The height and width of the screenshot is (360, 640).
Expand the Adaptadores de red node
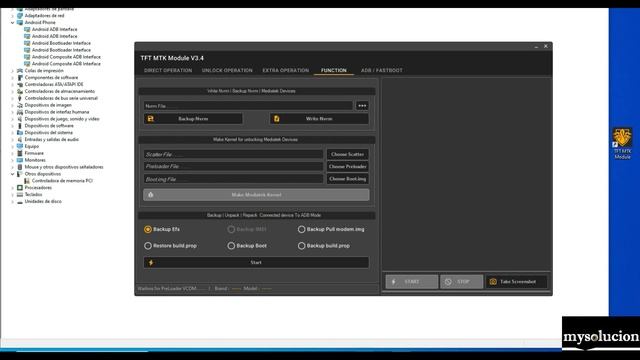(x=12, y=16)
